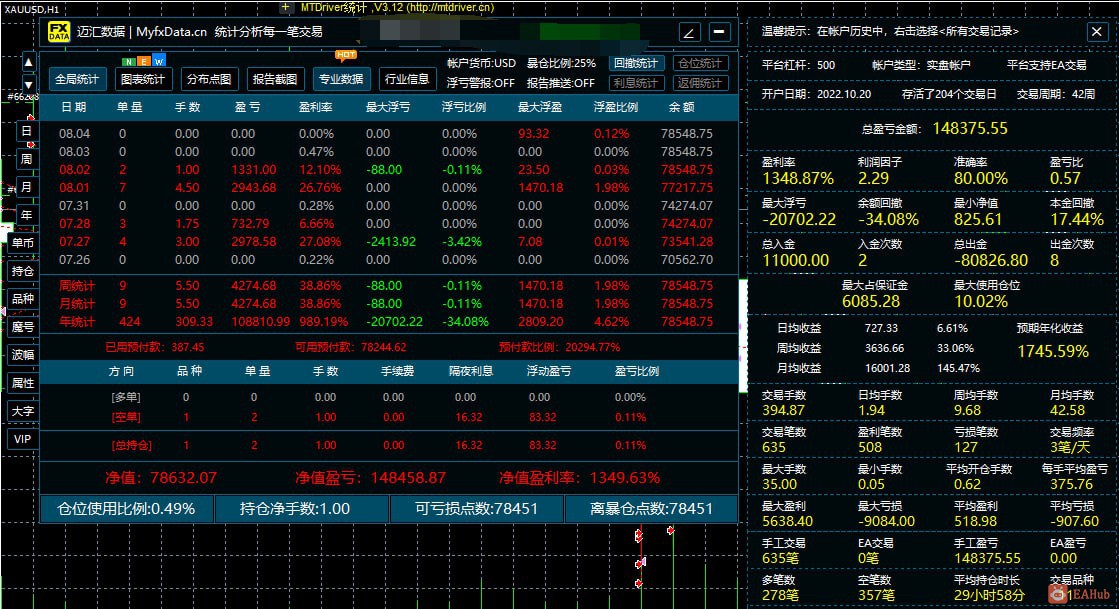Toggle 浮亏警报 OFF setting
This screenshot has height=609, width=1119.
(480, 83)
